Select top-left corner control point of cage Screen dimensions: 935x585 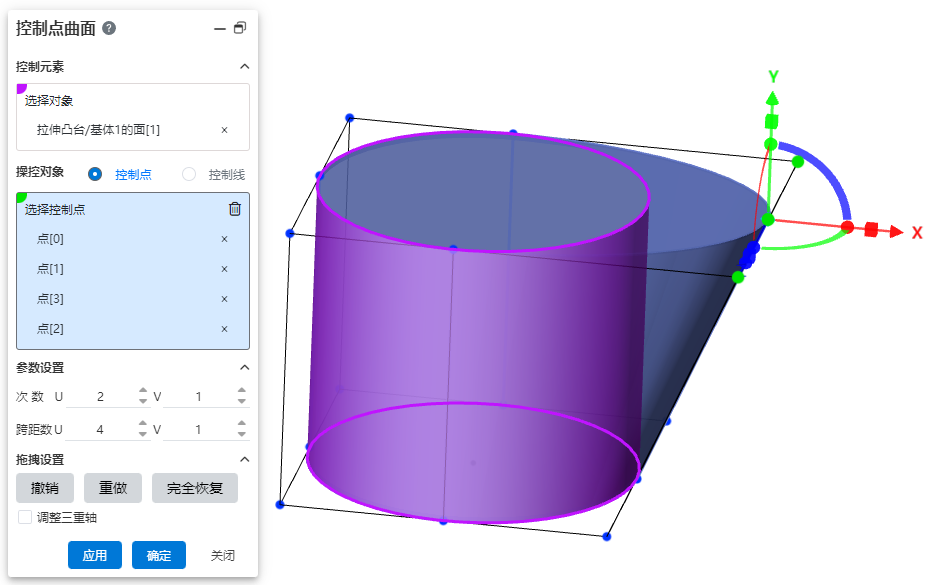click(349, 118)
